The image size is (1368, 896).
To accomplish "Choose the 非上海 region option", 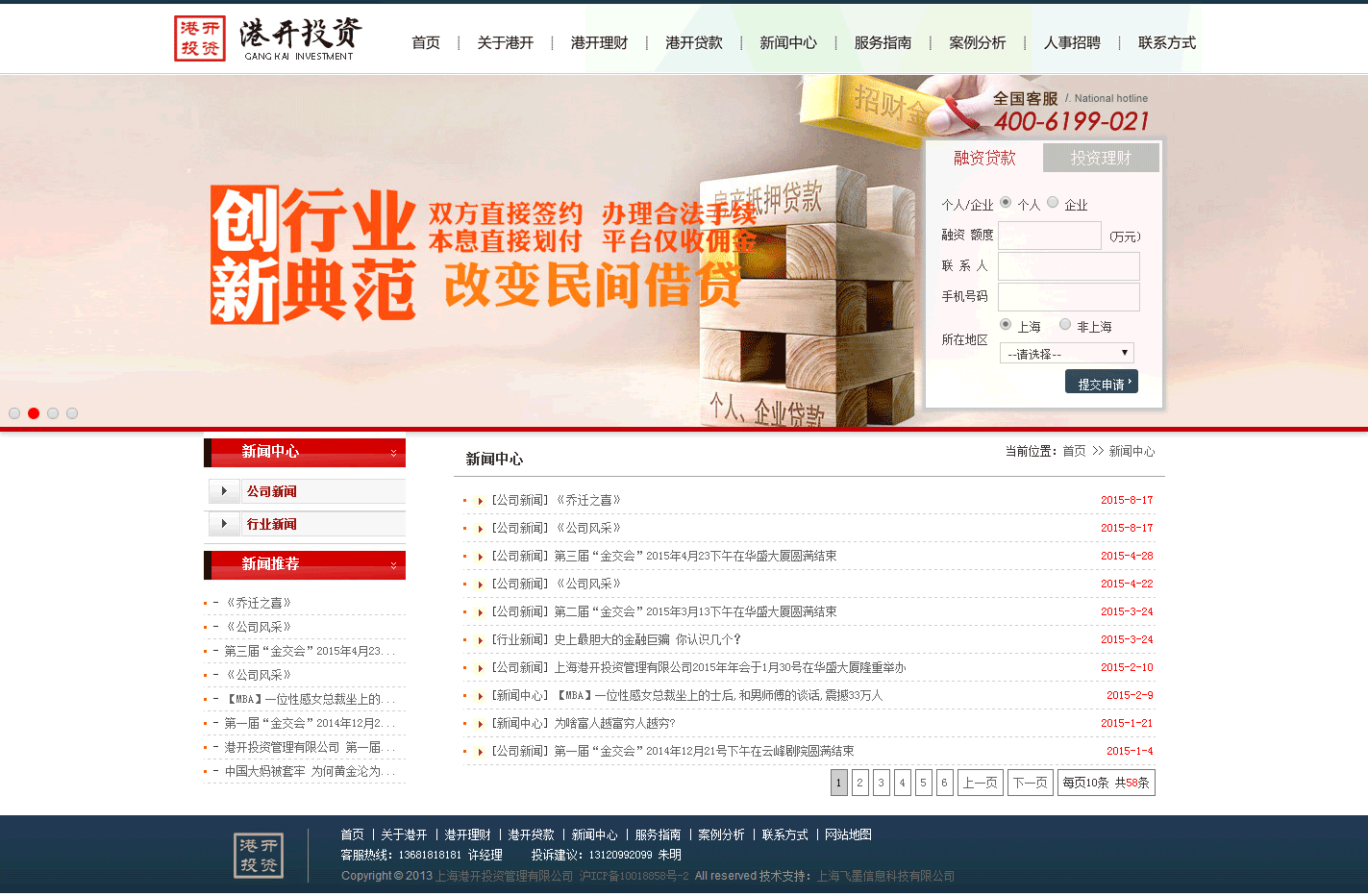I will [1065, 325].
